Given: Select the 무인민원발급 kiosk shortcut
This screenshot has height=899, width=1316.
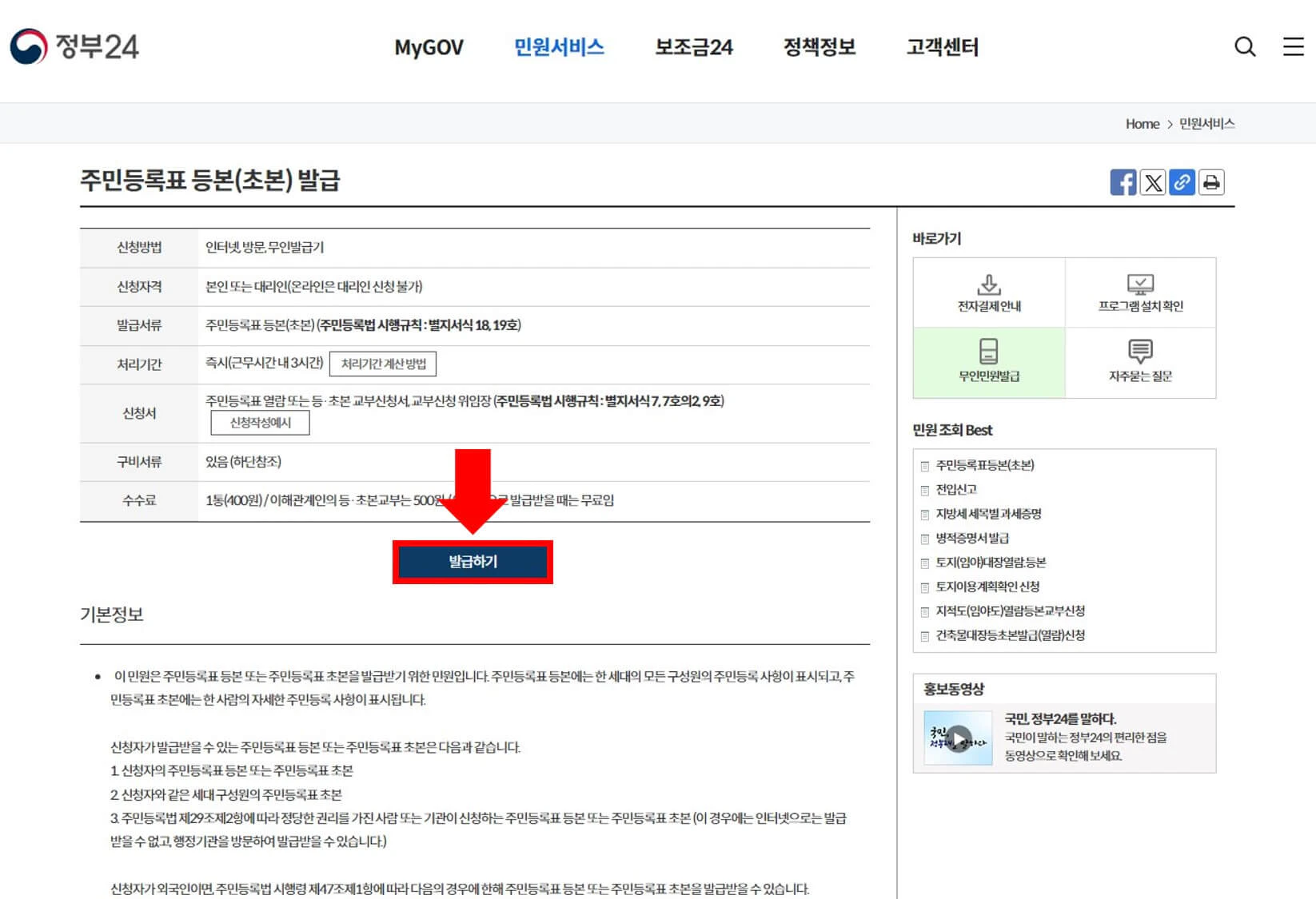Looking at the screenshot, I should (x=988, y=362).
